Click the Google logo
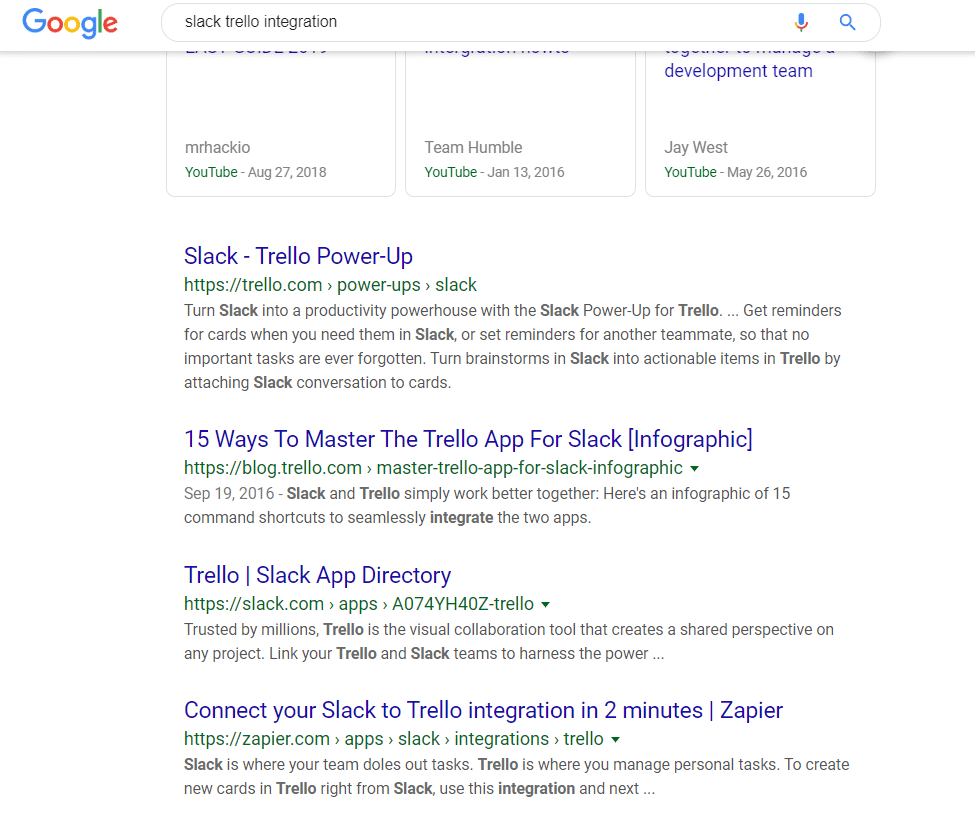 tap(69, 22)
